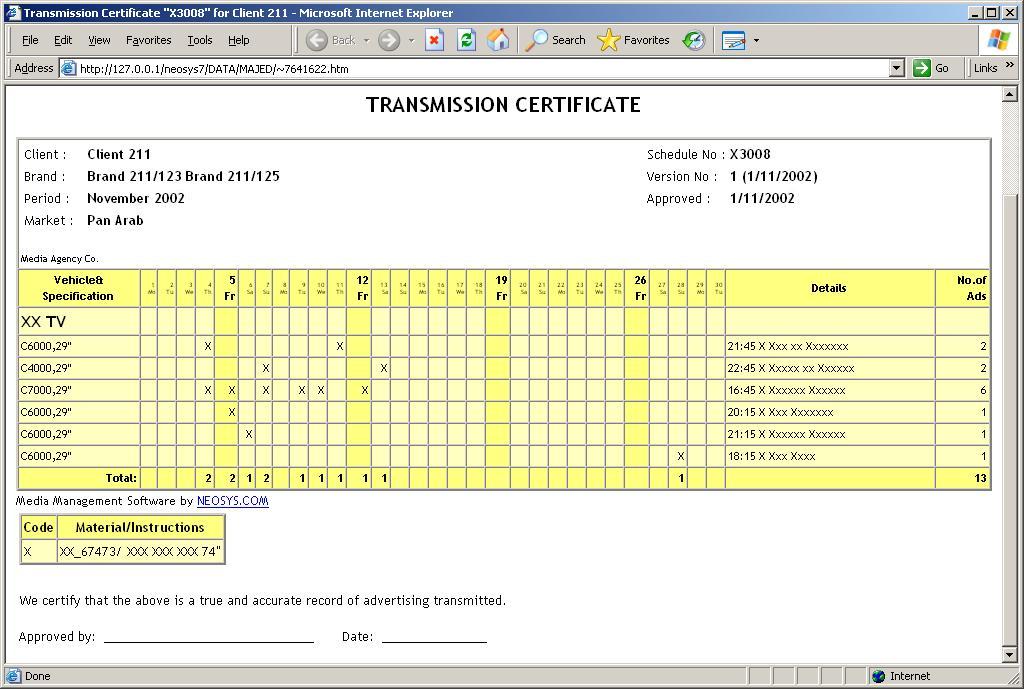
Task: Follow the NEOSYS.COM link
Action: (x=232, y=501)
